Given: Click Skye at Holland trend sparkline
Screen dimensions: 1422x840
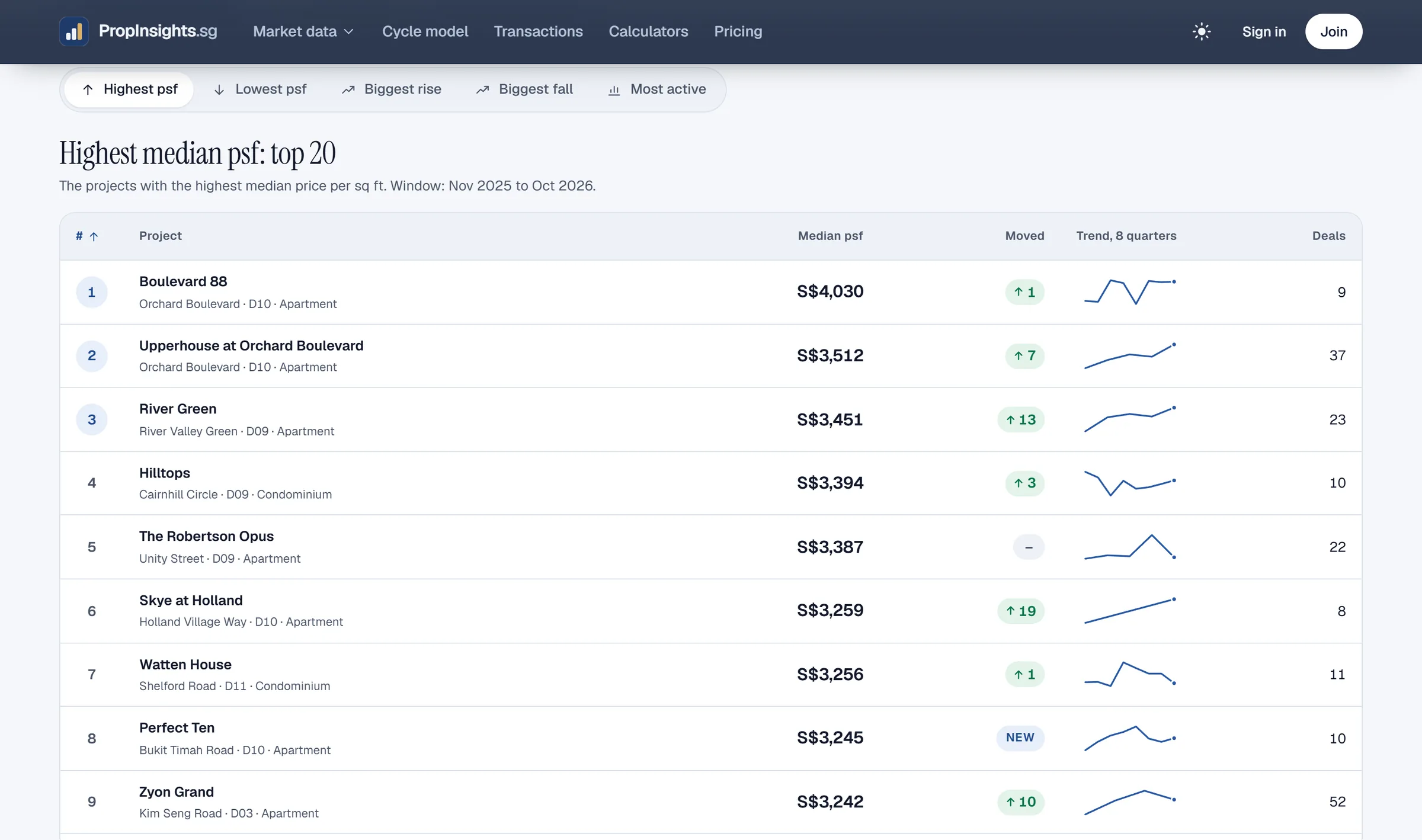Looking at the screenshot, I should [x=1130, y=611].
